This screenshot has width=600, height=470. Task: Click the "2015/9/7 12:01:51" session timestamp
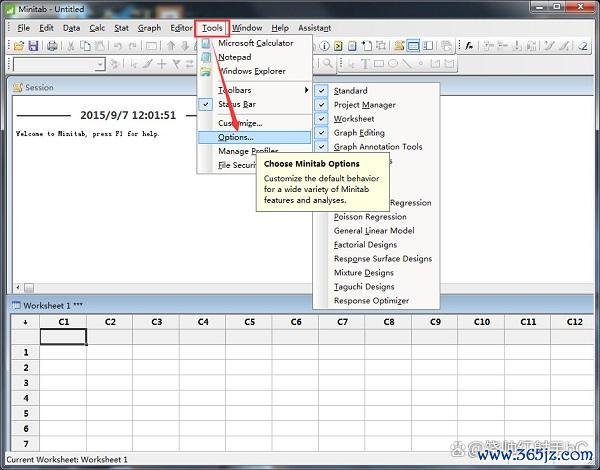[x=128, y=115]
